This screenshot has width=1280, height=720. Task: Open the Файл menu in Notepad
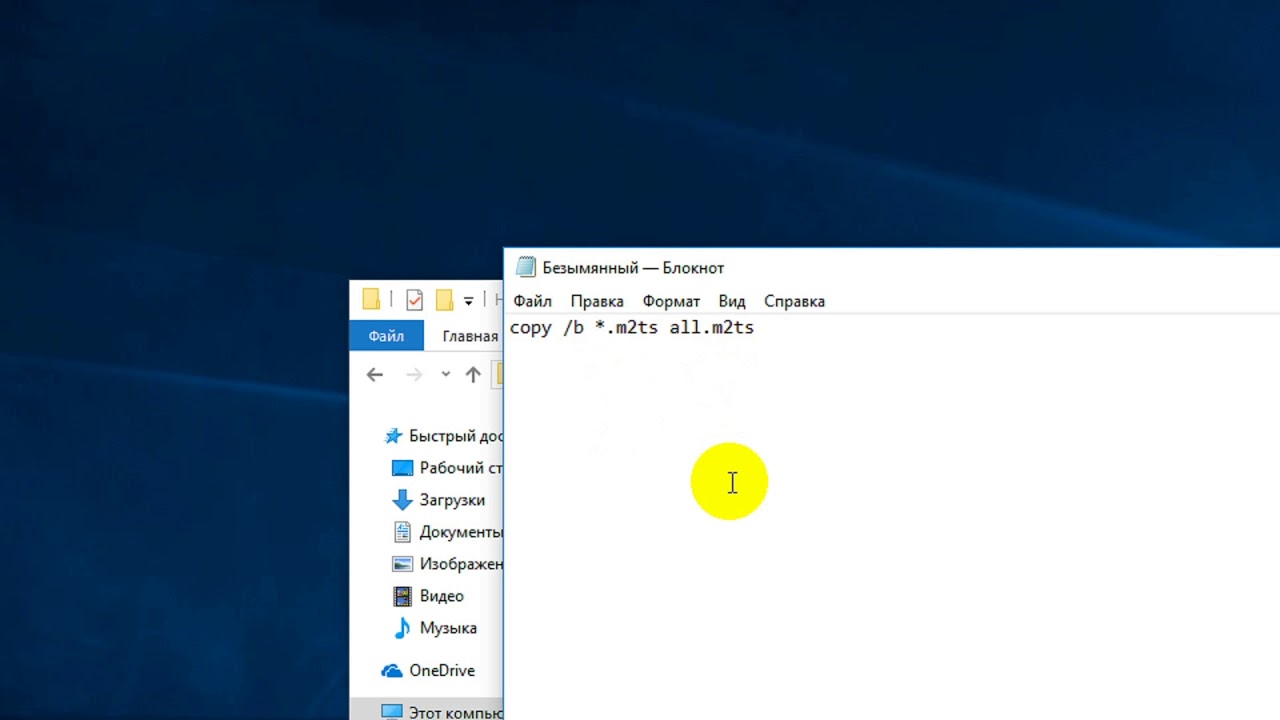tap(532, 301)
